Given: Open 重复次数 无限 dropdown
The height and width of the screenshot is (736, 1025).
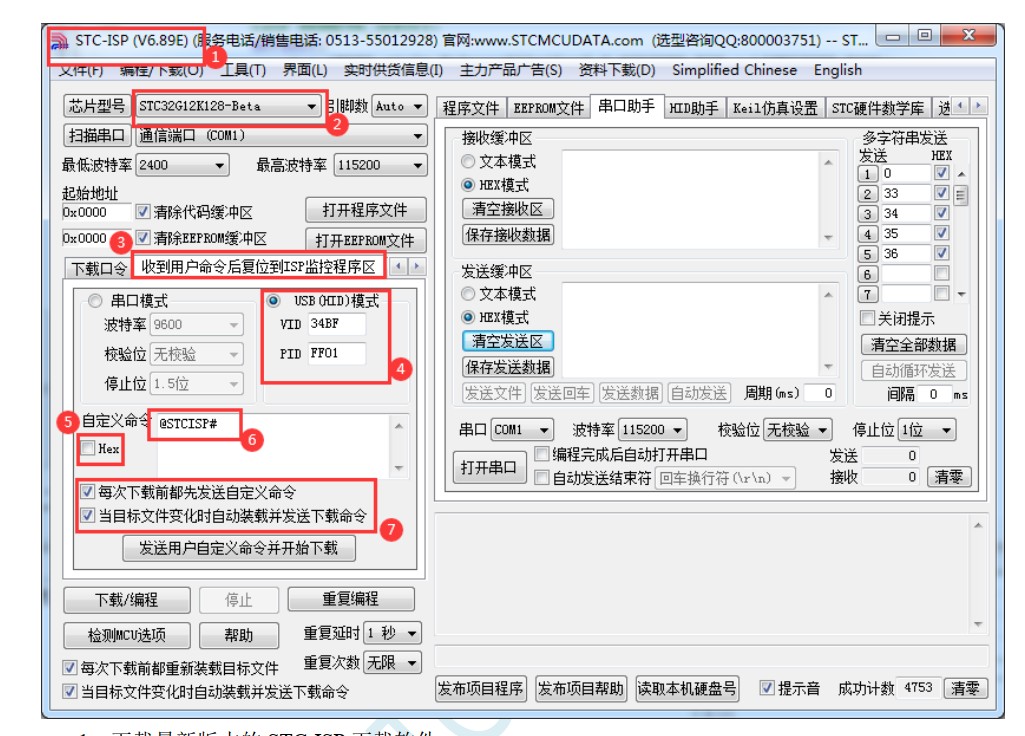Looking at the screenshot, I should pyautogui.click(x=392, y=663).
